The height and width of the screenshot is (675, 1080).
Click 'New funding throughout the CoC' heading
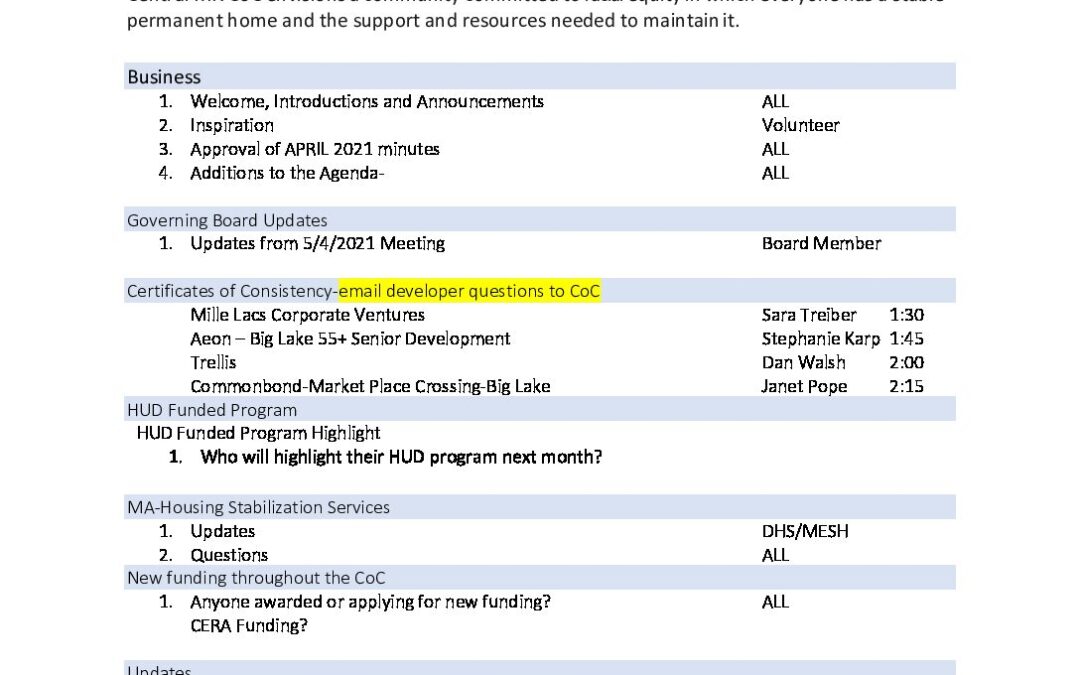pyautogui.click(x=256, y=578)
